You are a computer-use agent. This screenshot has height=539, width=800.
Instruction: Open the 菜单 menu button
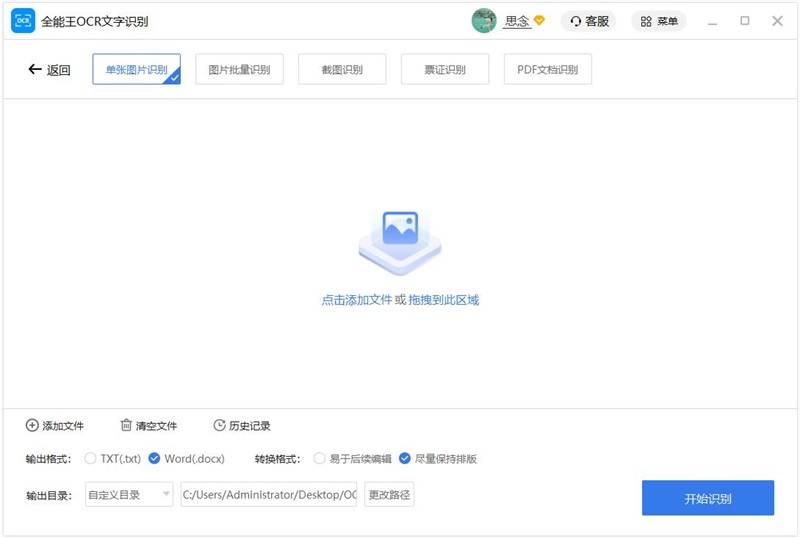click(659, 21)
